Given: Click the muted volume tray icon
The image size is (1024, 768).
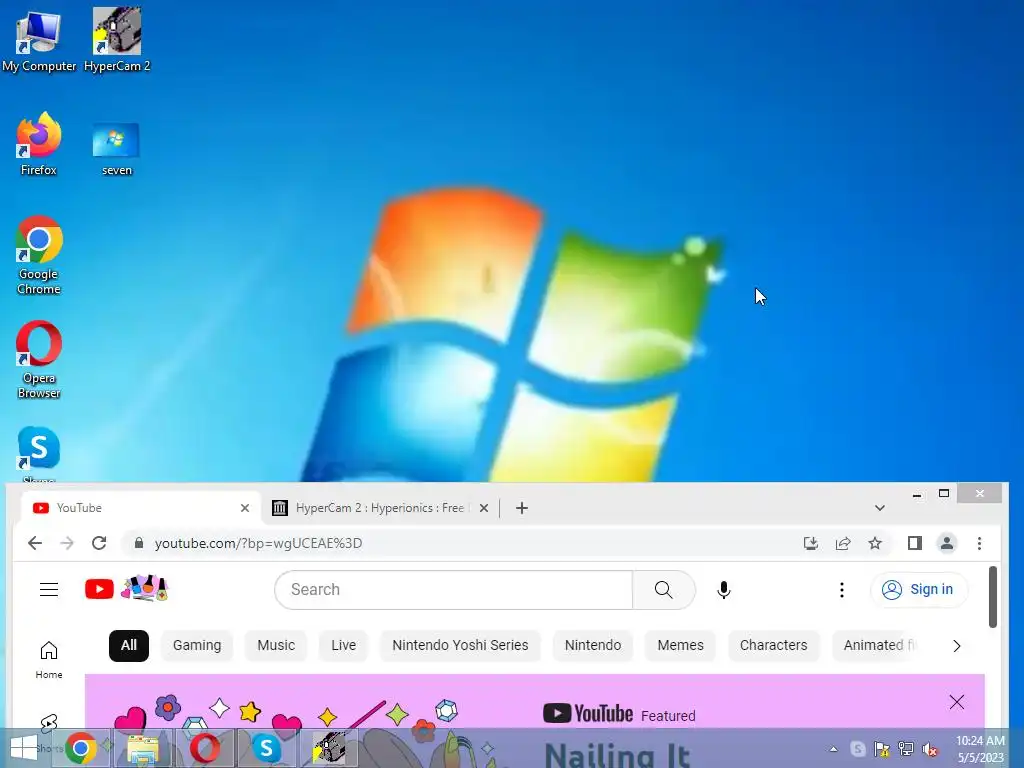Looking at the screenshot, I should pos(930,749).
